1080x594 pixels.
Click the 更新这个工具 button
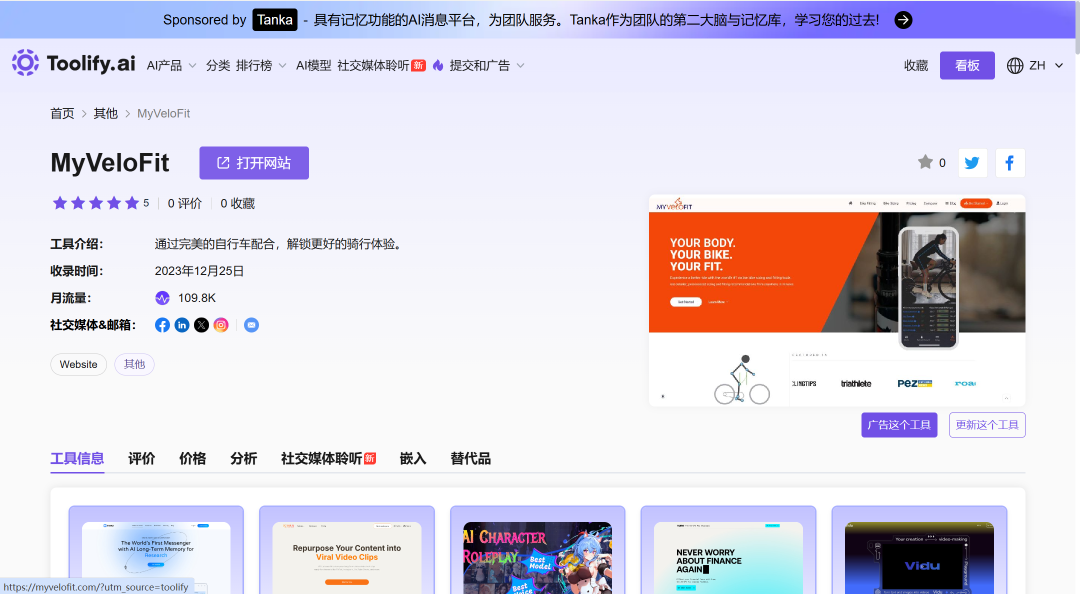pos(987,424)
